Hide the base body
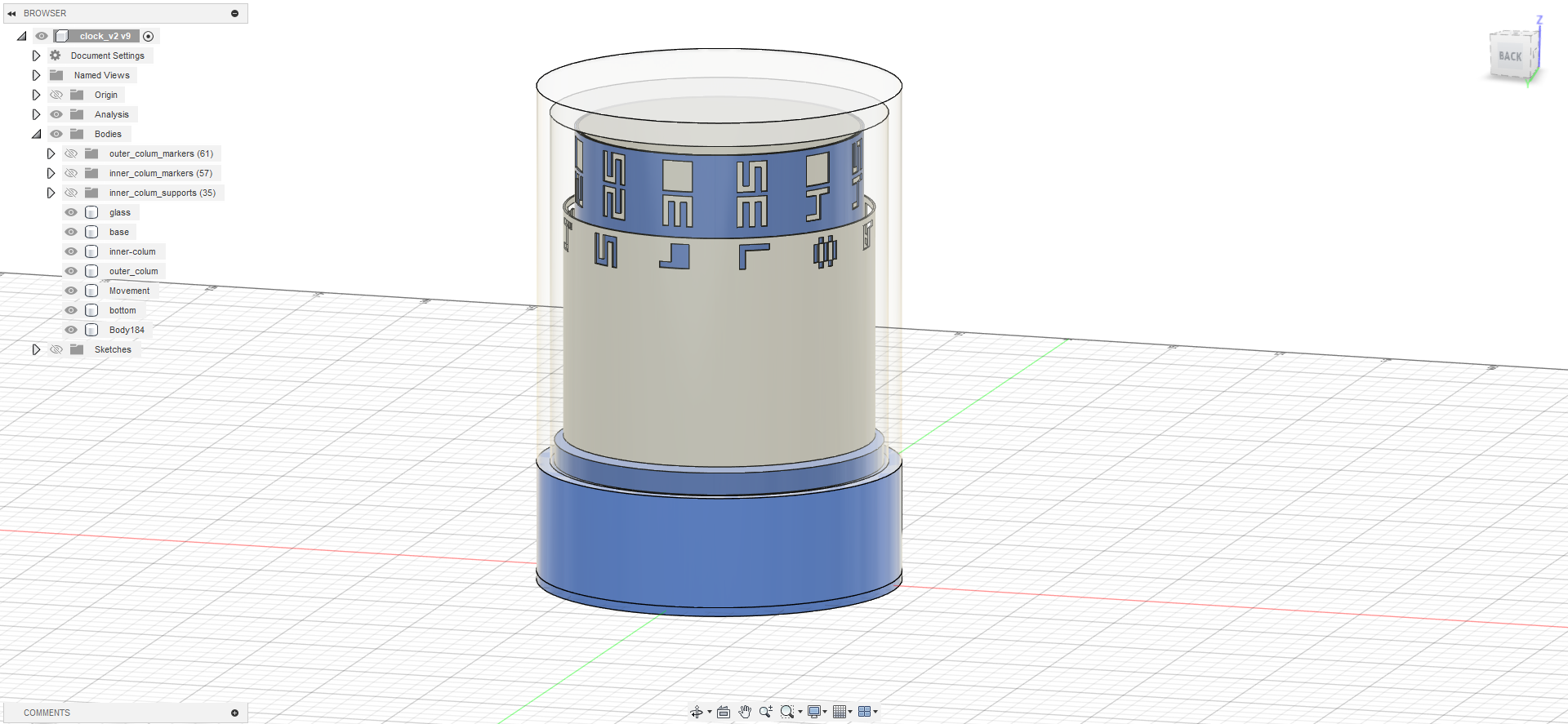The height and width of the screenshot is (724, 1568). (71, 232)
